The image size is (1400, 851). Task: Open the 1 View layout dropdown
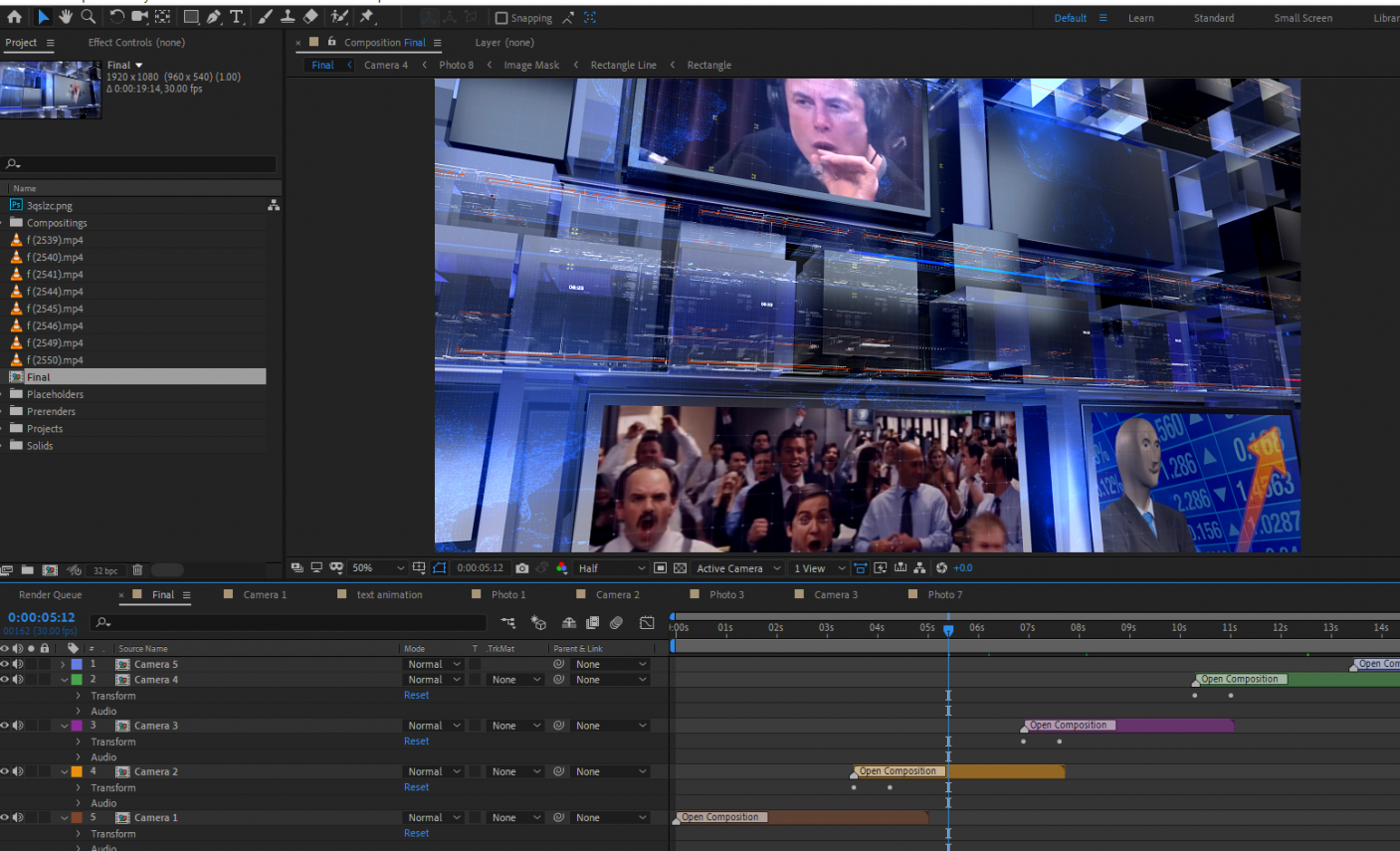point(820,568)
